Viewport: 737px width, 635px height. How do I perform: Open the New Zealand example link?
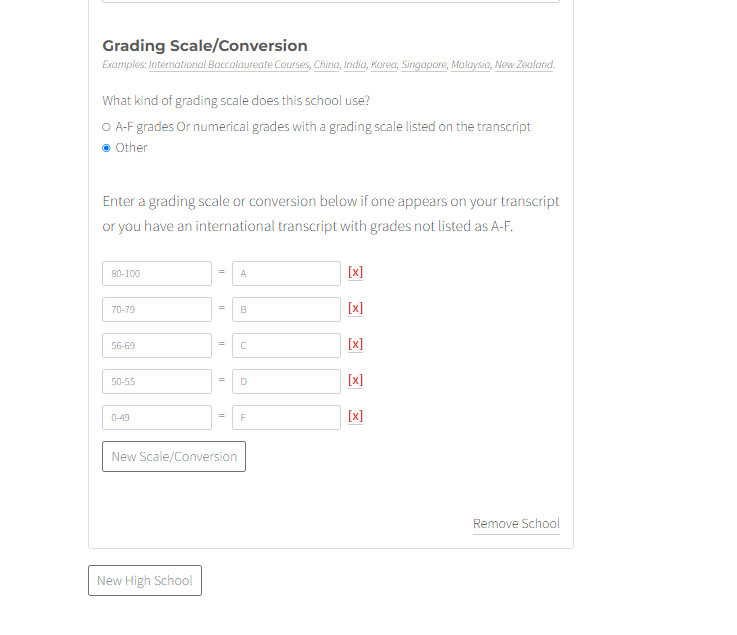point(524,64)
